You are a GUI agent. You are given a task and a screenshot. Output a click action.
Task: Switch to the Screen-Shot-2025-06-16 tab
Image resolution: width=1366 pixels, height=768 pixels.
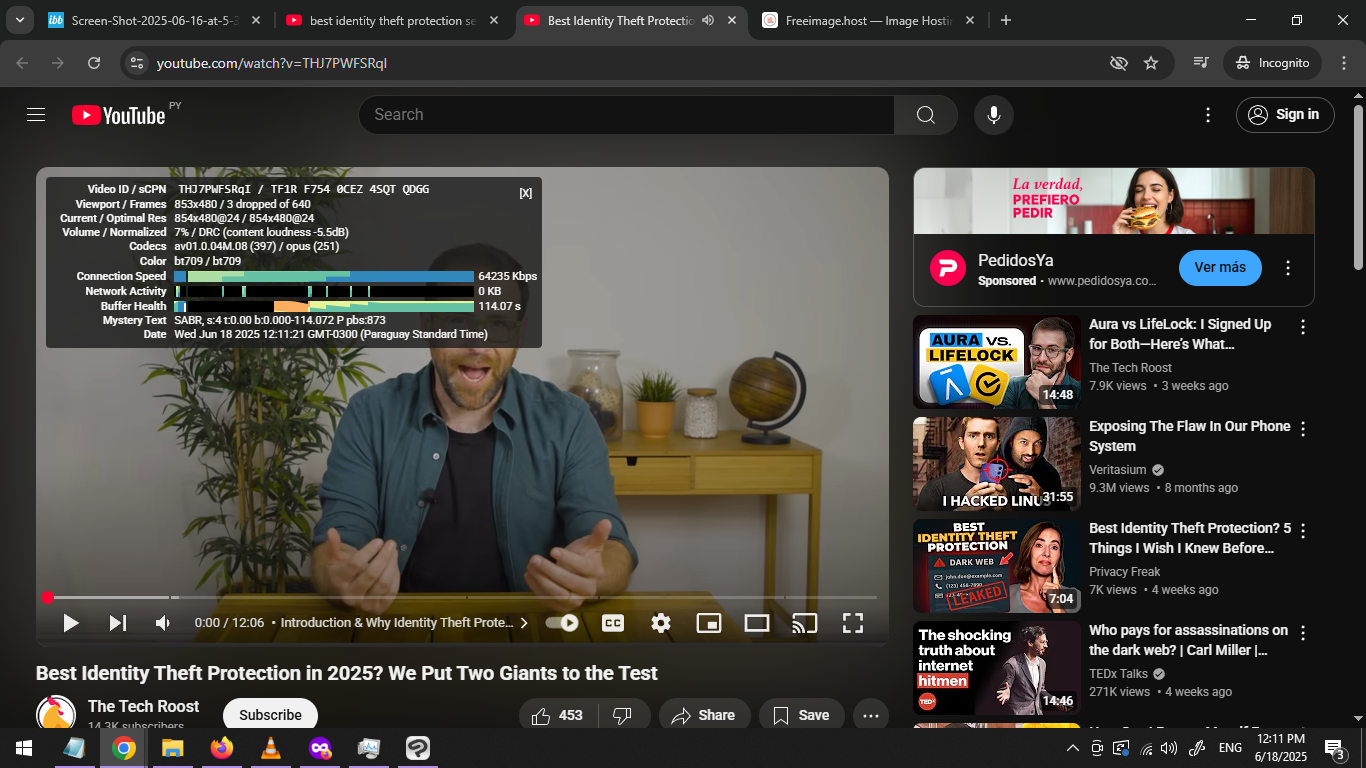coord(156,20)
